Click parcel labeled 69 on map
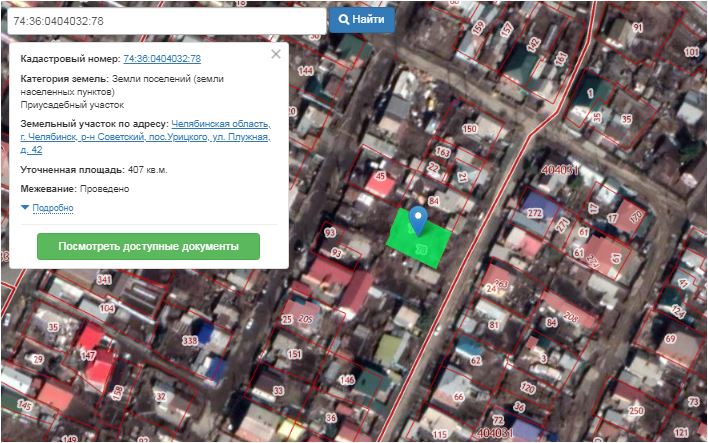This screenshot has width=708, height=443. click(668, 340)
